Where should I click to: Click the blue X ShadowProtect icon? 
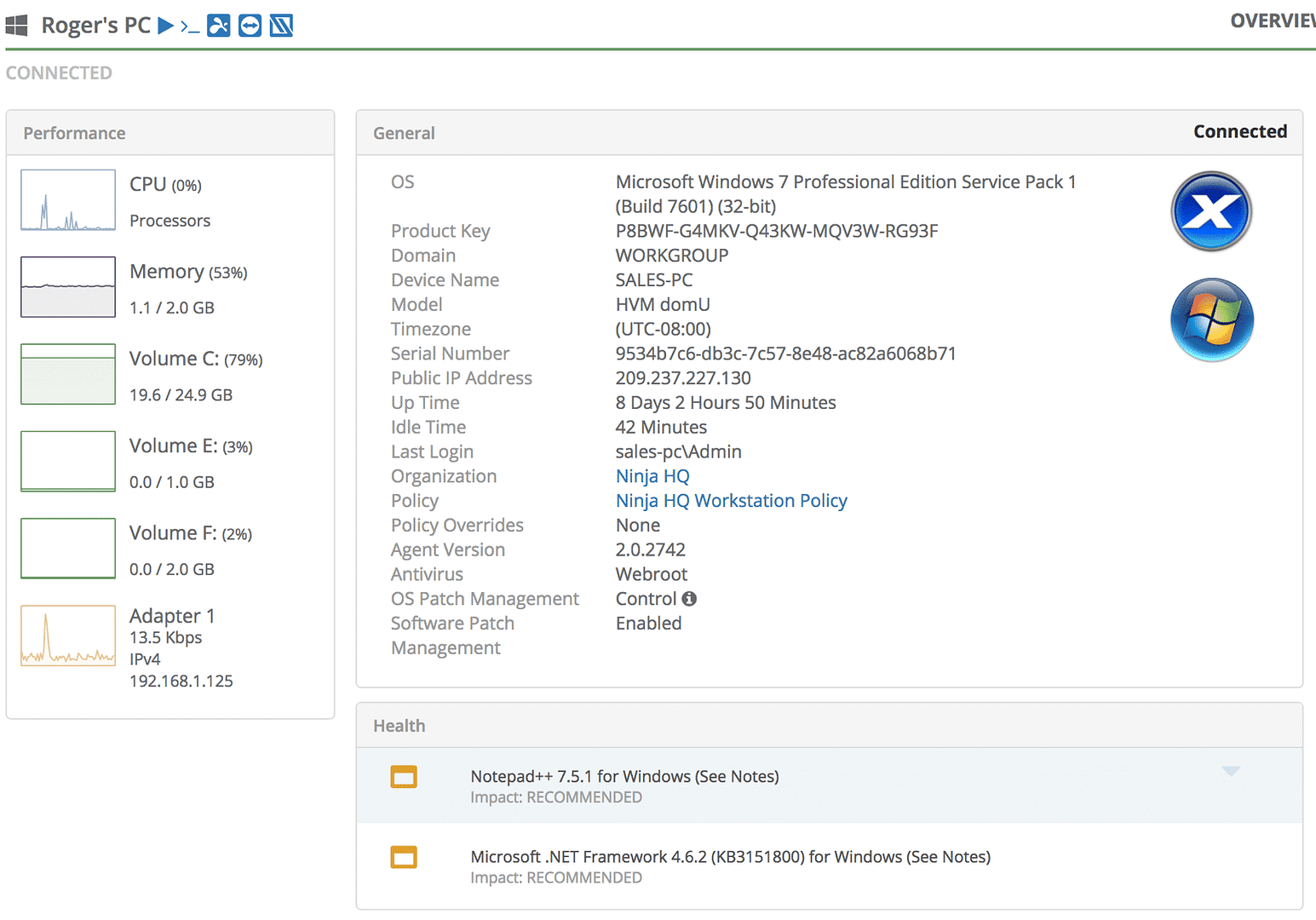(1210, 211)
